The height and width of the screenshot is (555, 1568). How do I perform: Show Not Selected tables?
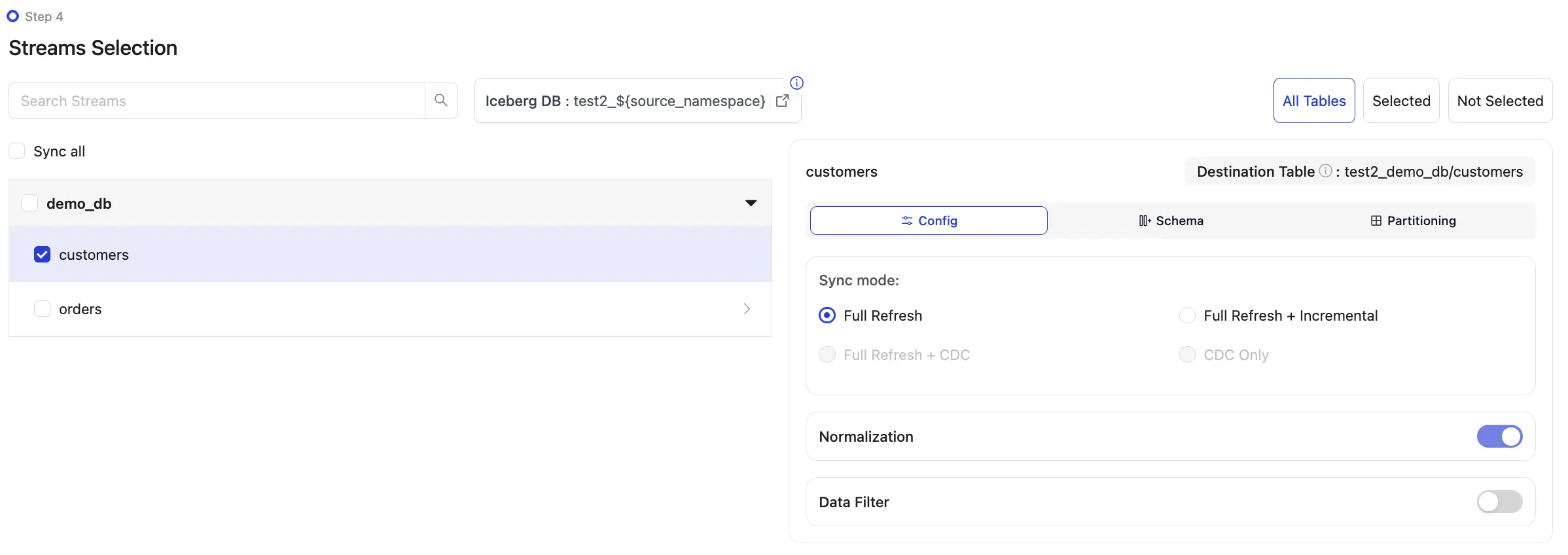1500,101
